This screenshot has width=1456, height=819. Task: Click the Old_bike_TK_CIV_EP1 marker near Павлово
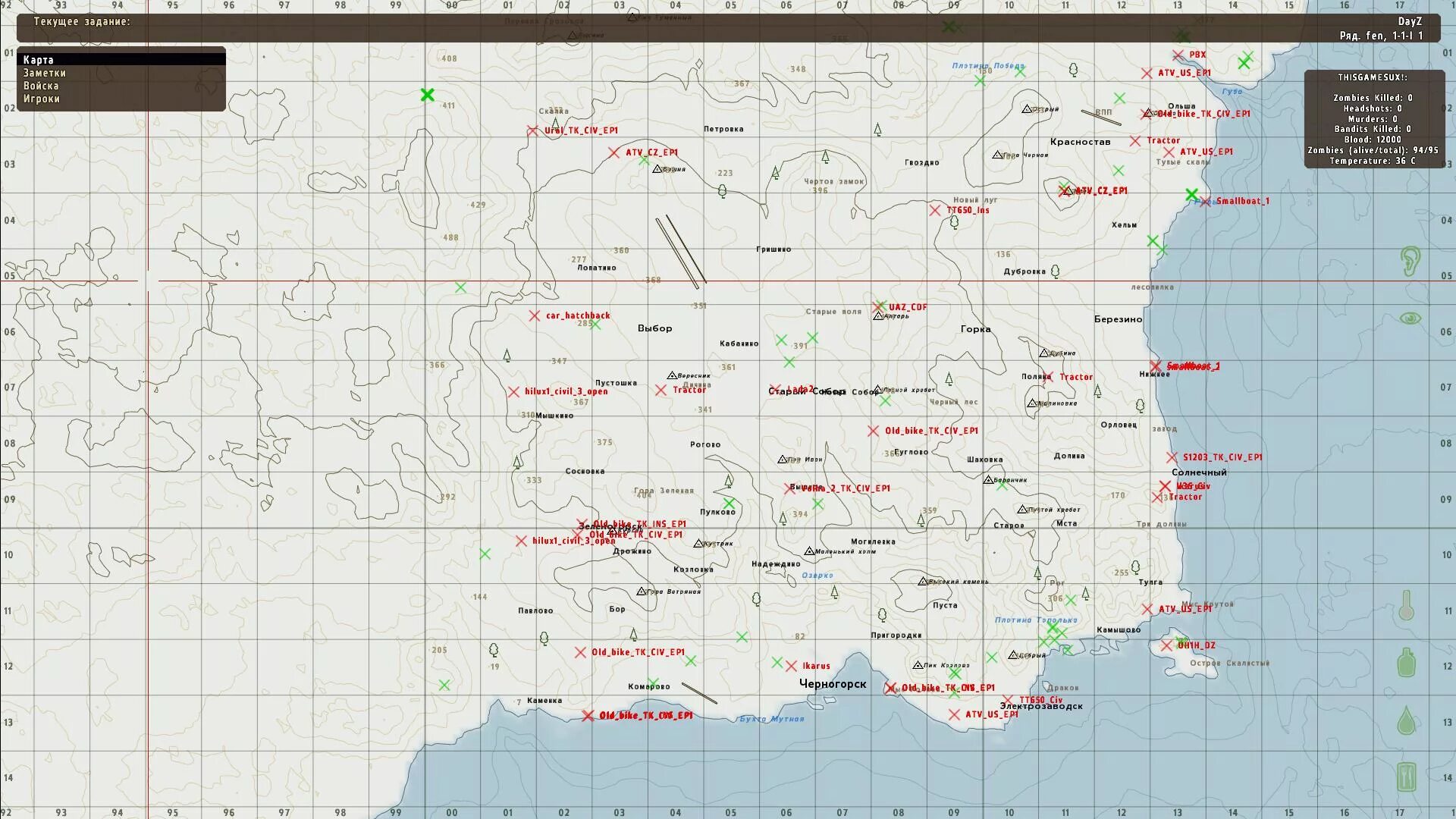tap(580, 653)
